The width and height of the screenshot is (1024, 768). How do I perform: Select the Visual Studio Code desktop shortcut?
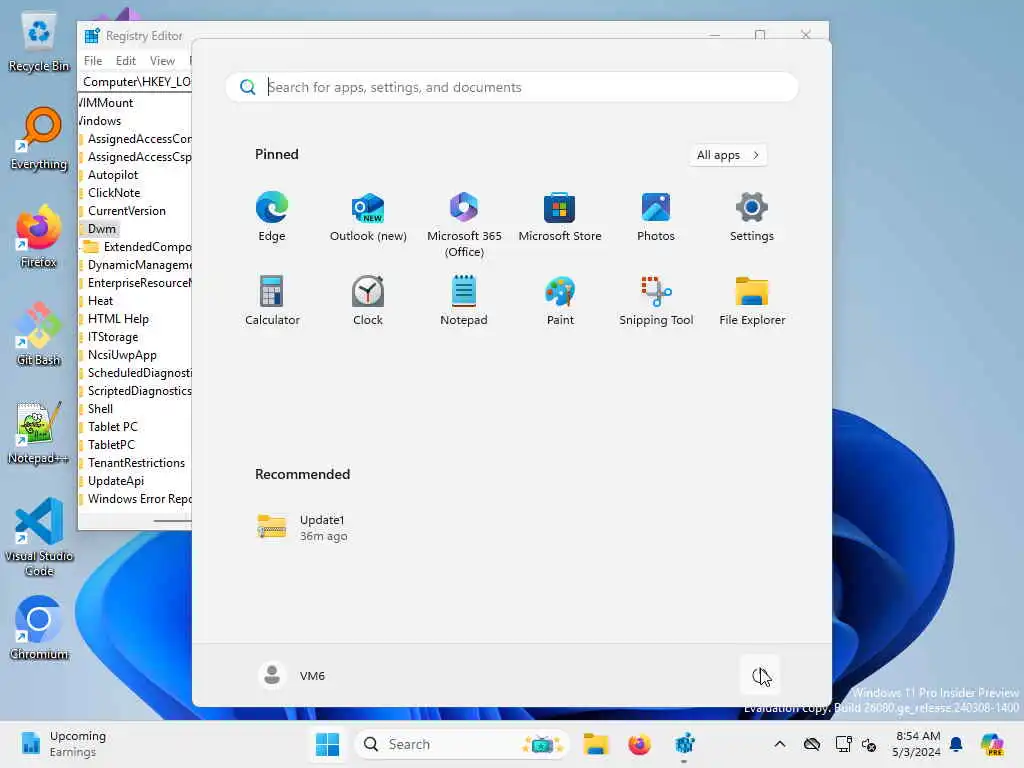(x=39, y=537)
